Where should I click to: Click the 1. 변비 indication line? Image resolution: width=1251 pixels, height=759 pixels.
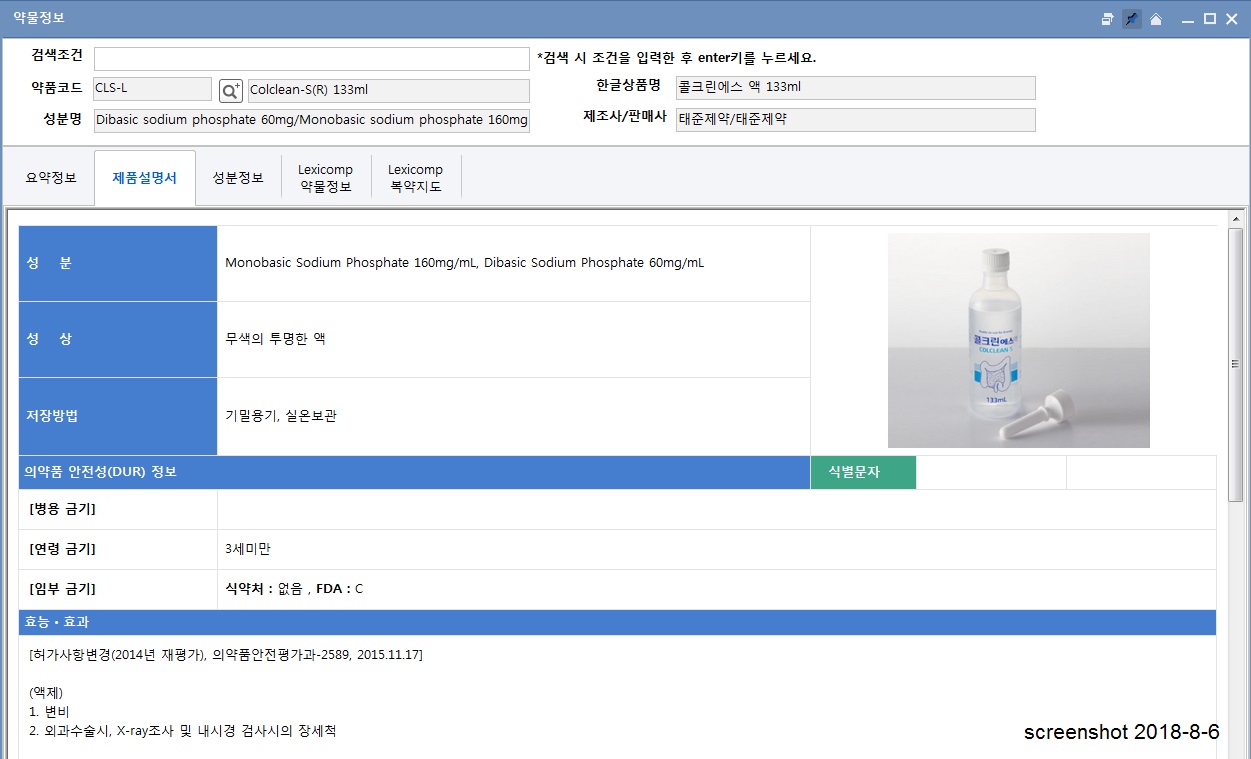(47, 711)
